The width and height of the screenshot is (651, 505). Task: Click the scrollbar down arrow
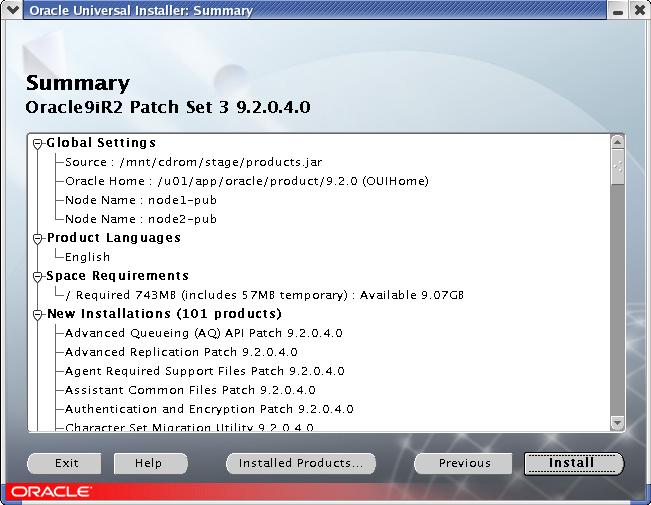[x=617, y=423]
